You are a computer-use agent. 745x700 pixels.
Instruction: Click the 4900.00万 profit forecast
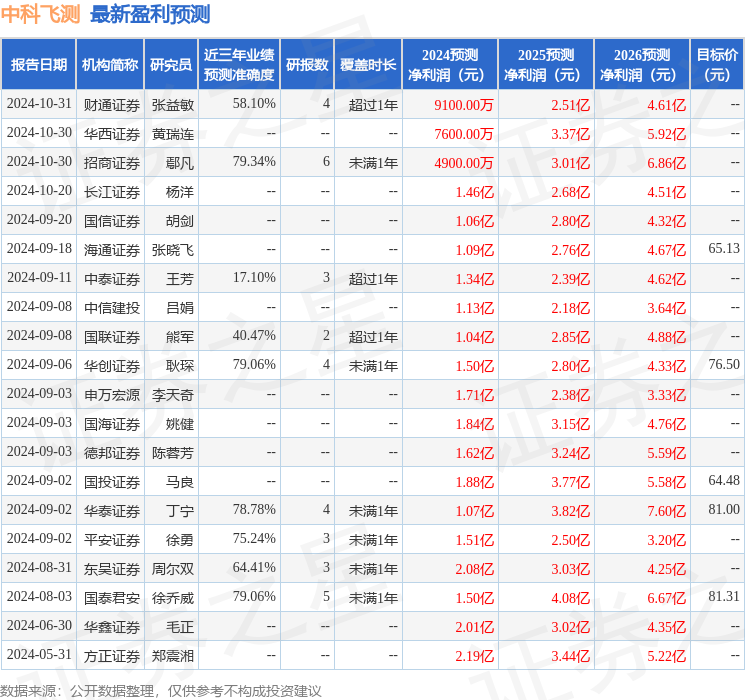(x=464, y=163)
